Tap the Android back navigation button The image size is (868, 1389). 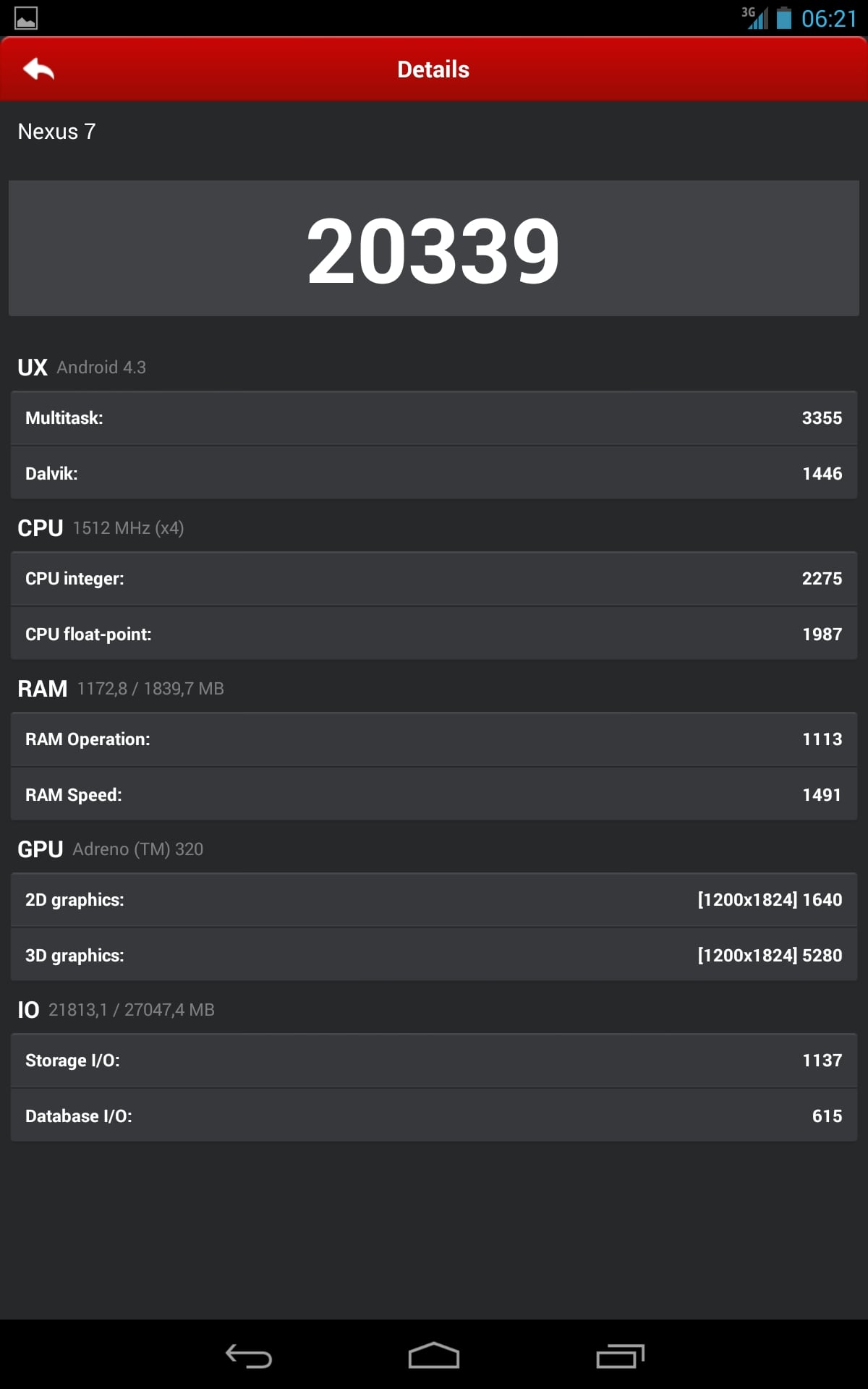pyautogui.click(x=249, y=1356)
